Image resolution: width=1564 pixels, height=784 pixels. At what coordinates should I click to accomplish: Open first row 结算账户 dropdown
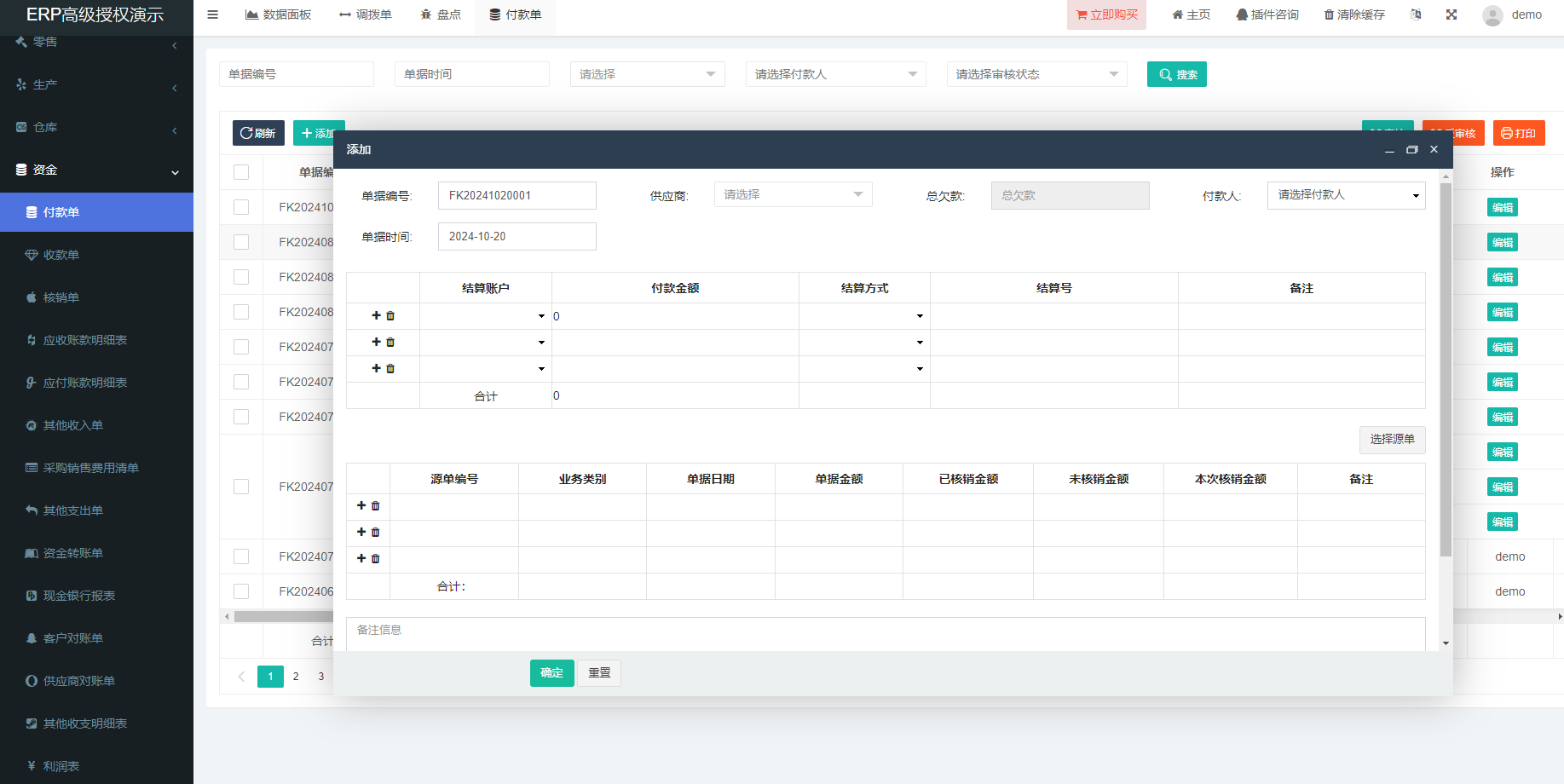485,316
